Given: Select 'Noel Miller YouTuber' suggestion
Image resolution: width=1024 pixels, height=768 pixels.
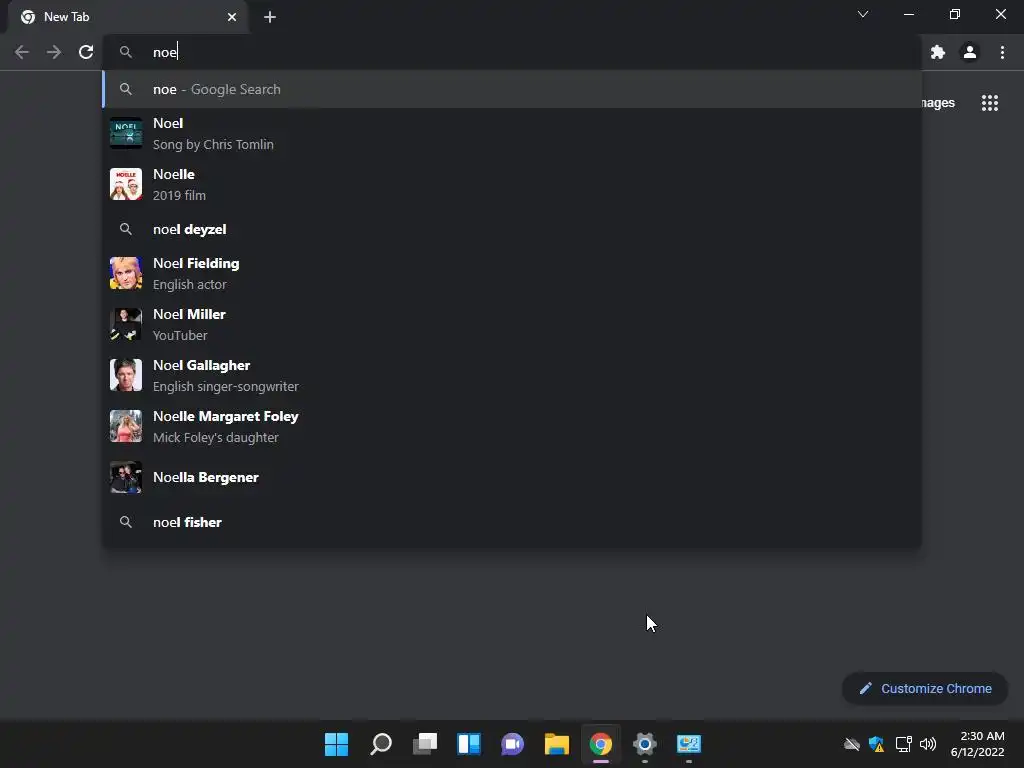Looking at the screenshot, I should [513, 324].
